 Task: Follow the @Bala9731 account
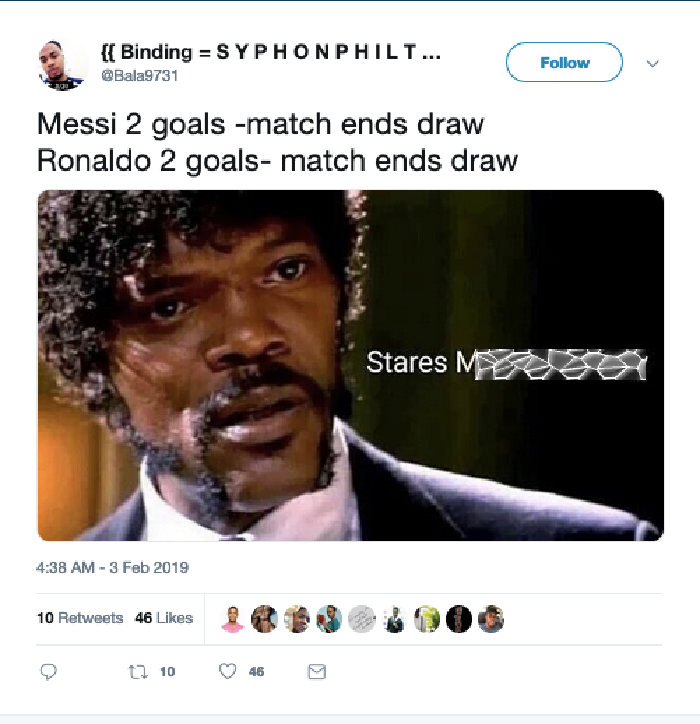pyautogui.click(x=564, y=62)
